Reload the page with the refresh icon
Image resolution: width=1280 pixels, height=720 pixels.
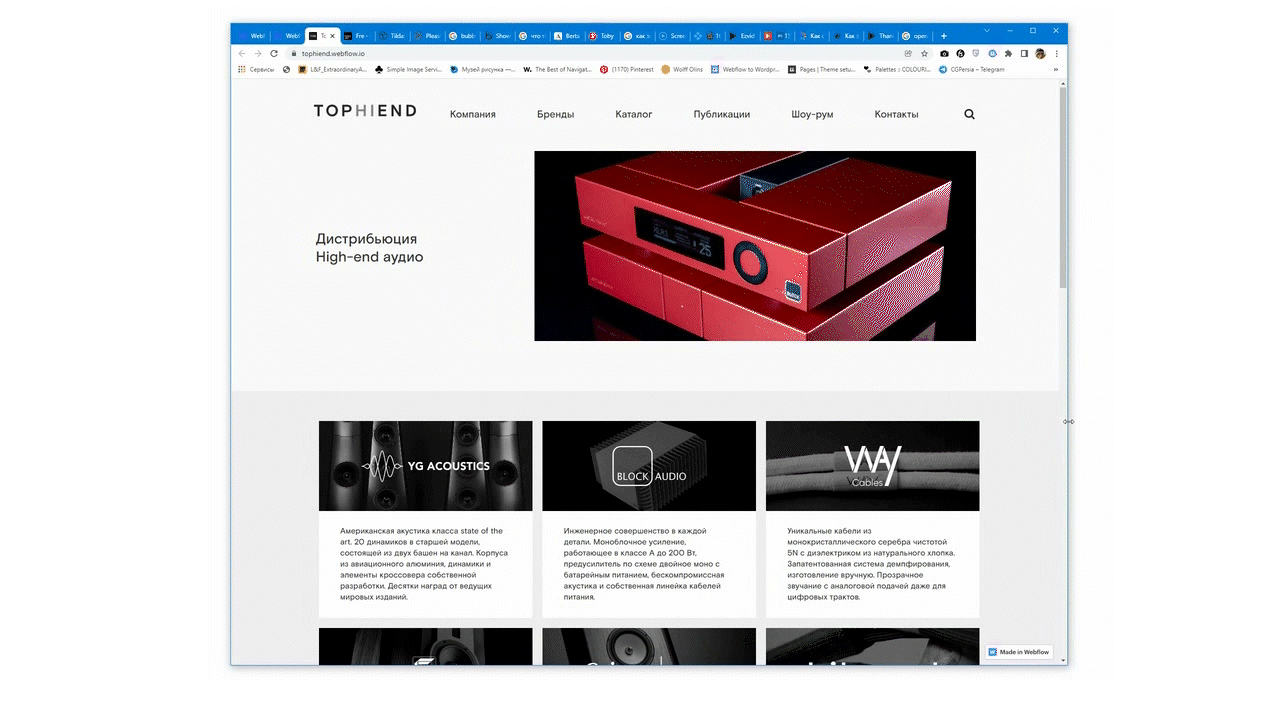[274, 53]
